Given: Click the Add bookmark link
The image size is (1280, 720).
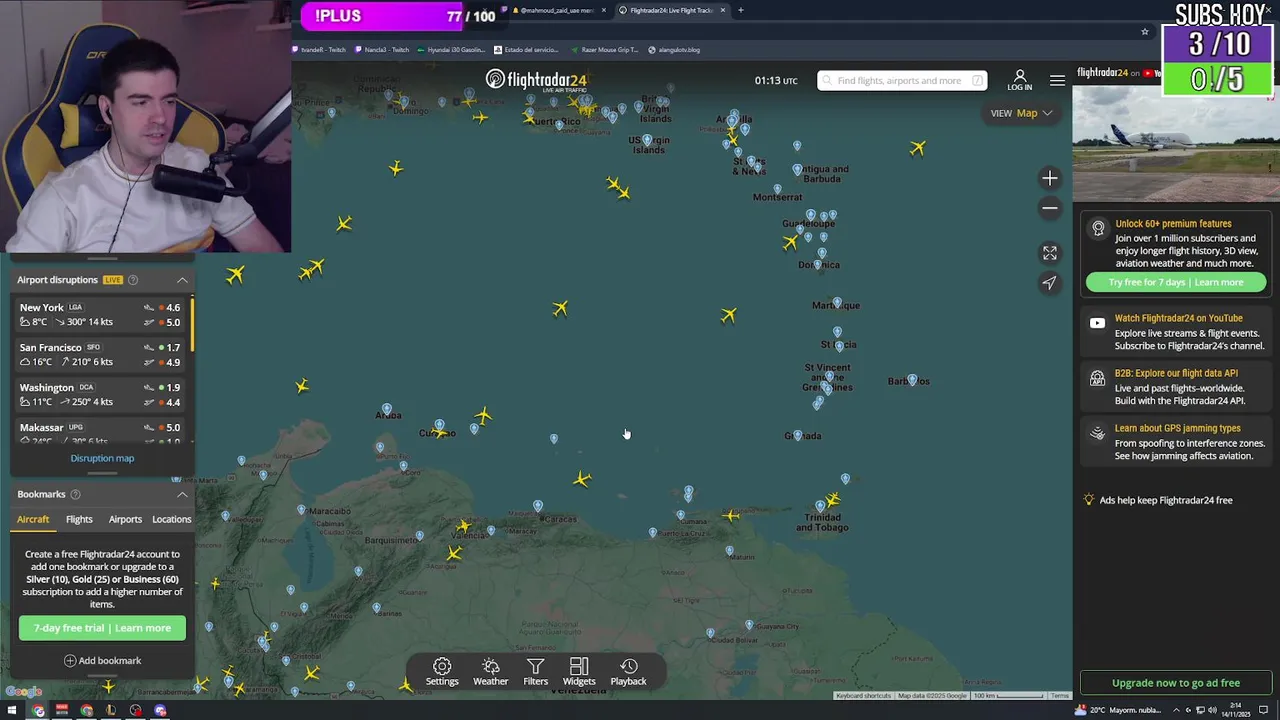Looking at the screenshot, I should click(x=102, y=661).
